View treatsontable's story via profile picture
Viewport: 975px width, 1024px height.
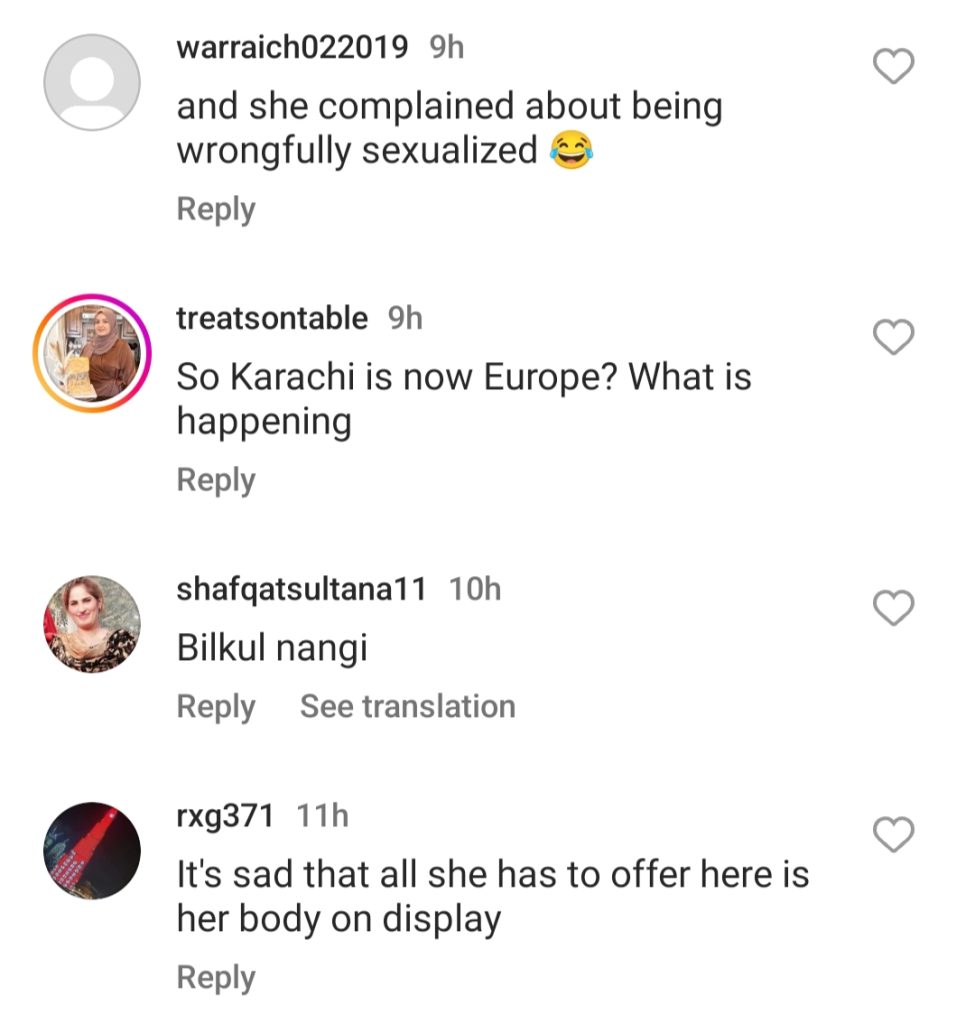pos(92,353)
